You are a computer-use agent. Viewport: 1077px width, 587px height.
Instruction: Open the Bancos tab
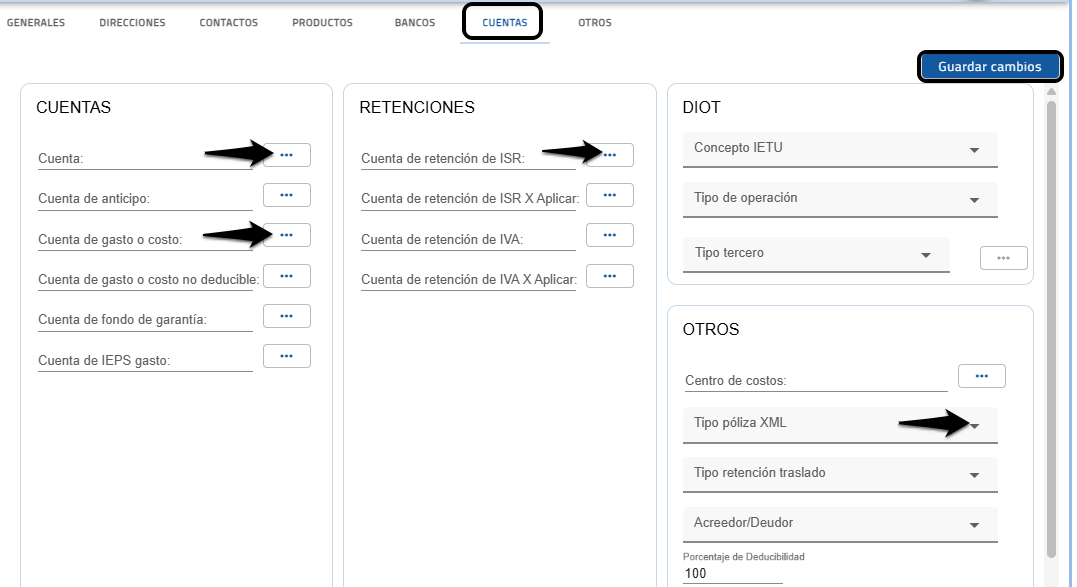coord(415,23)
